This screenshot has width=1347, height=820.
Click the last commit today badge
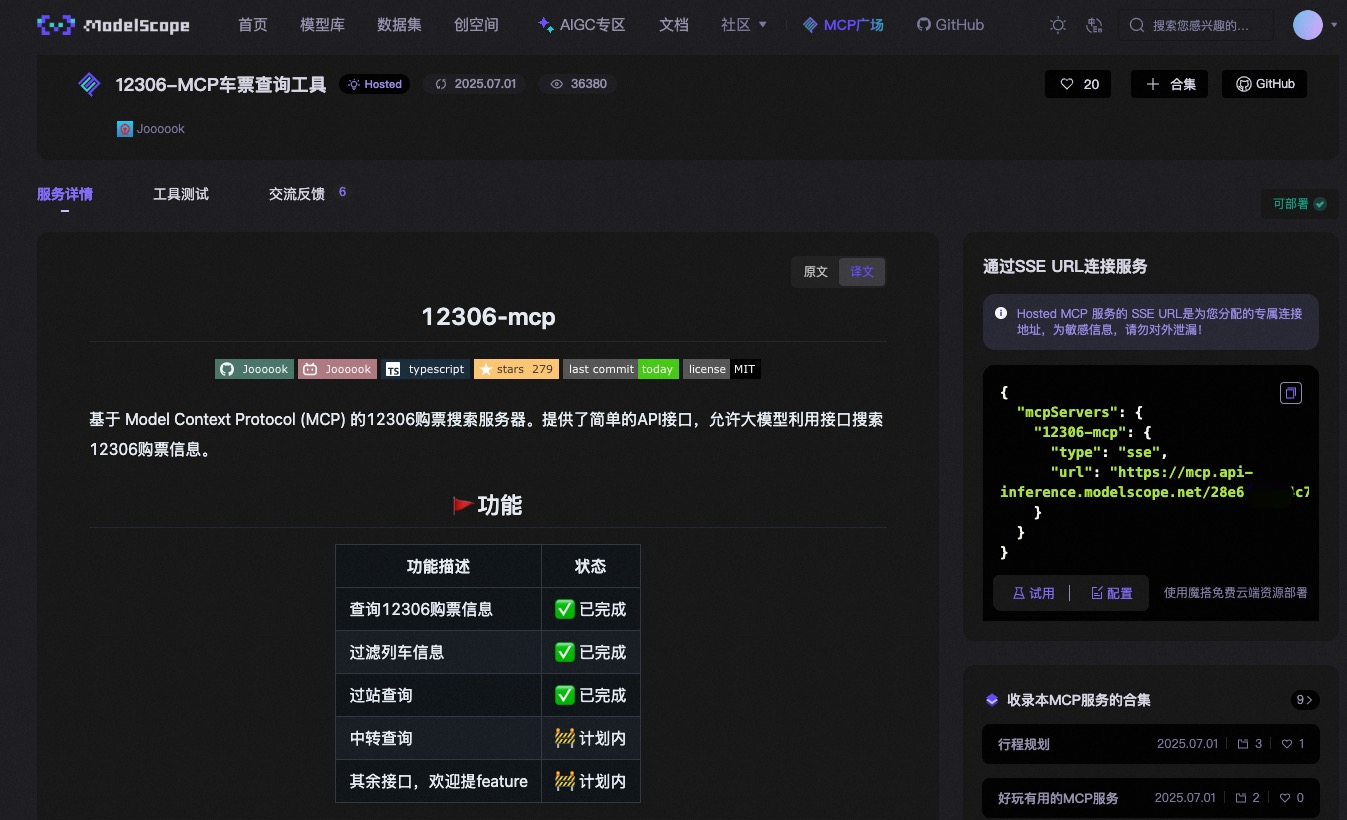621,369
